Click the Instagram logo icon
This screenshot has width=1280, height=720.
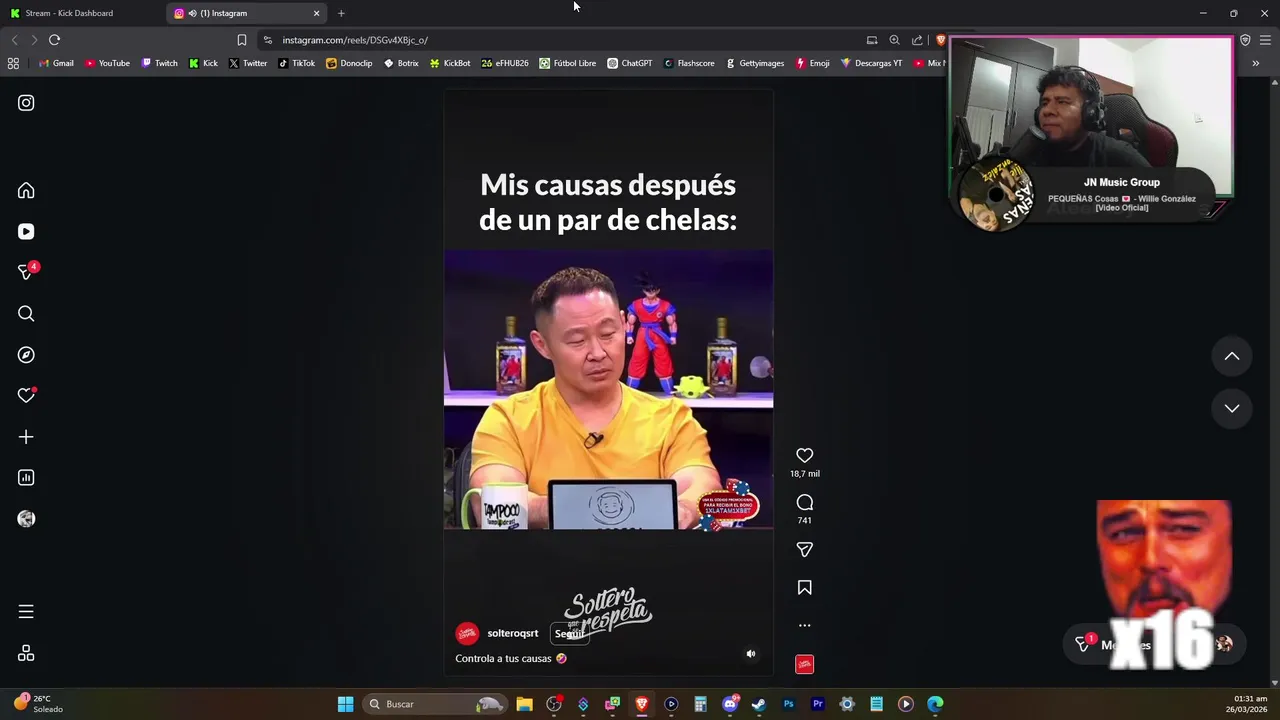(26, 103)
